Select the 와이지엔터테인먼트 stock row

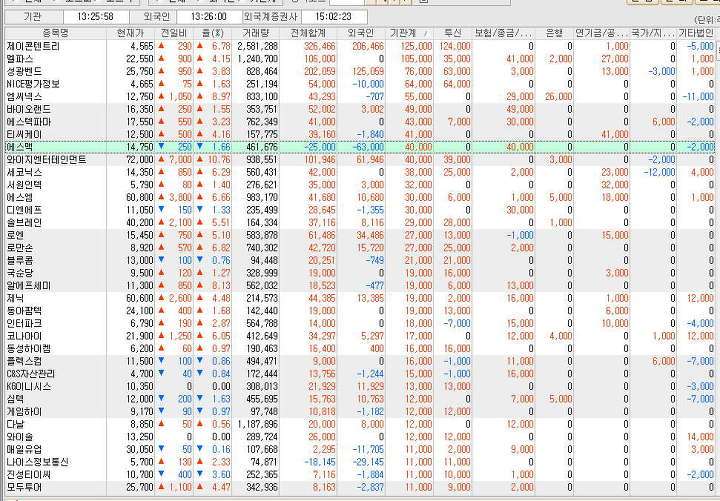click(360, 159)
